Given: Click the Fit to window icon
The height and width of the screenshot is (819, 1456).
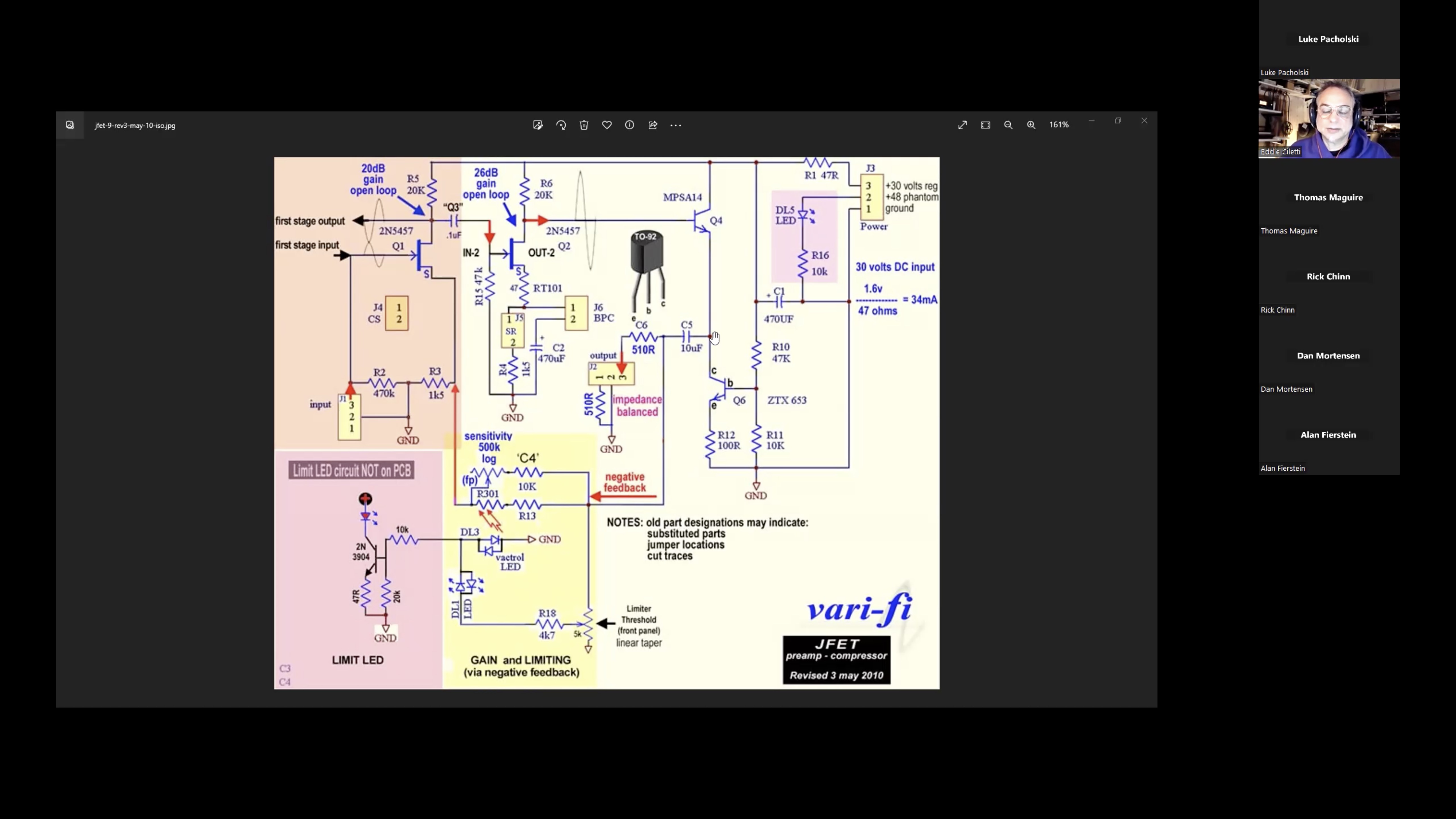Looking at the screenshot, I should [x=985, y=125].
